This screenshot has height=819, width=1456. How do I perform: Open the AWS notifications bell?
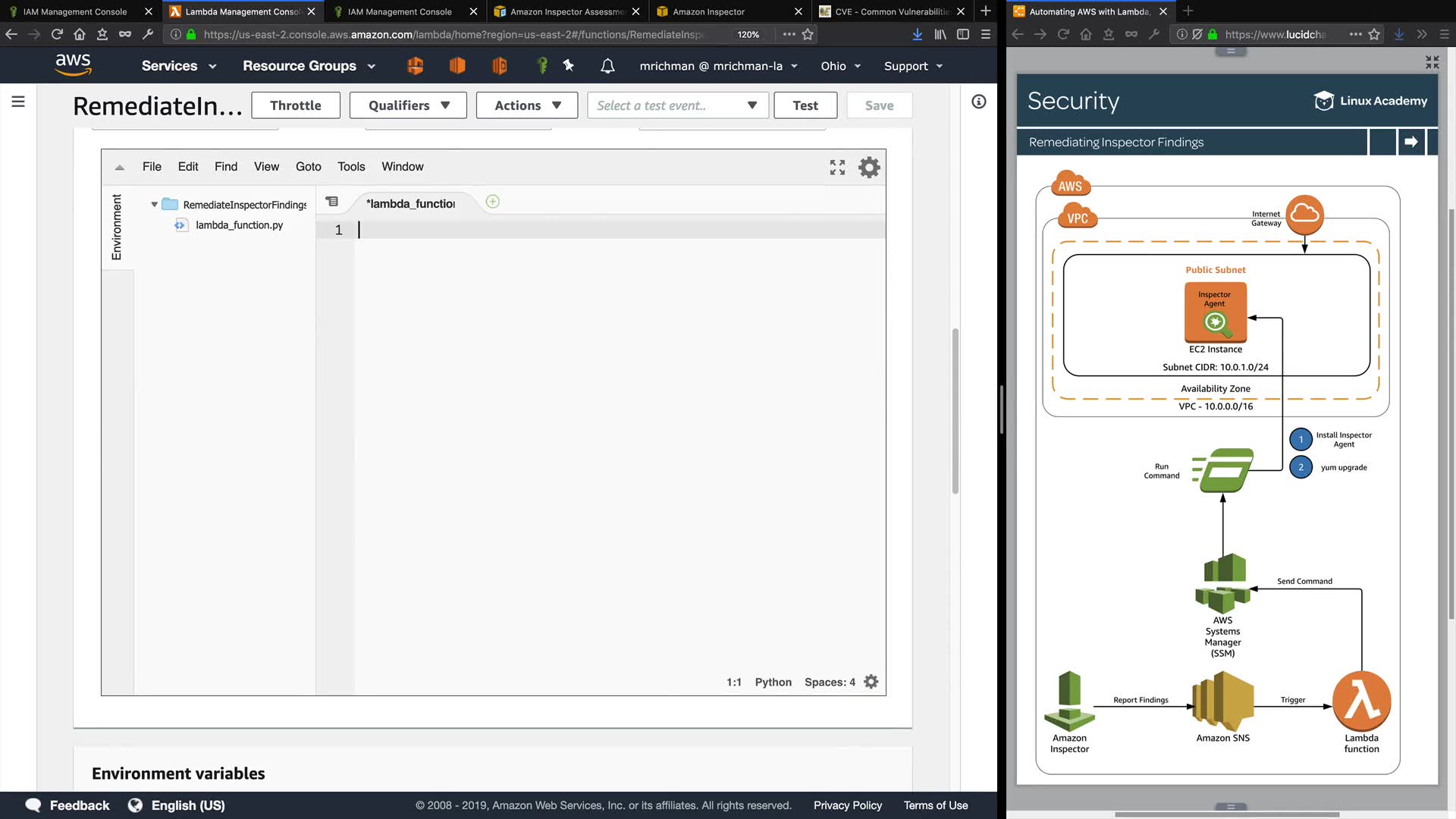(x=607, y=66)
